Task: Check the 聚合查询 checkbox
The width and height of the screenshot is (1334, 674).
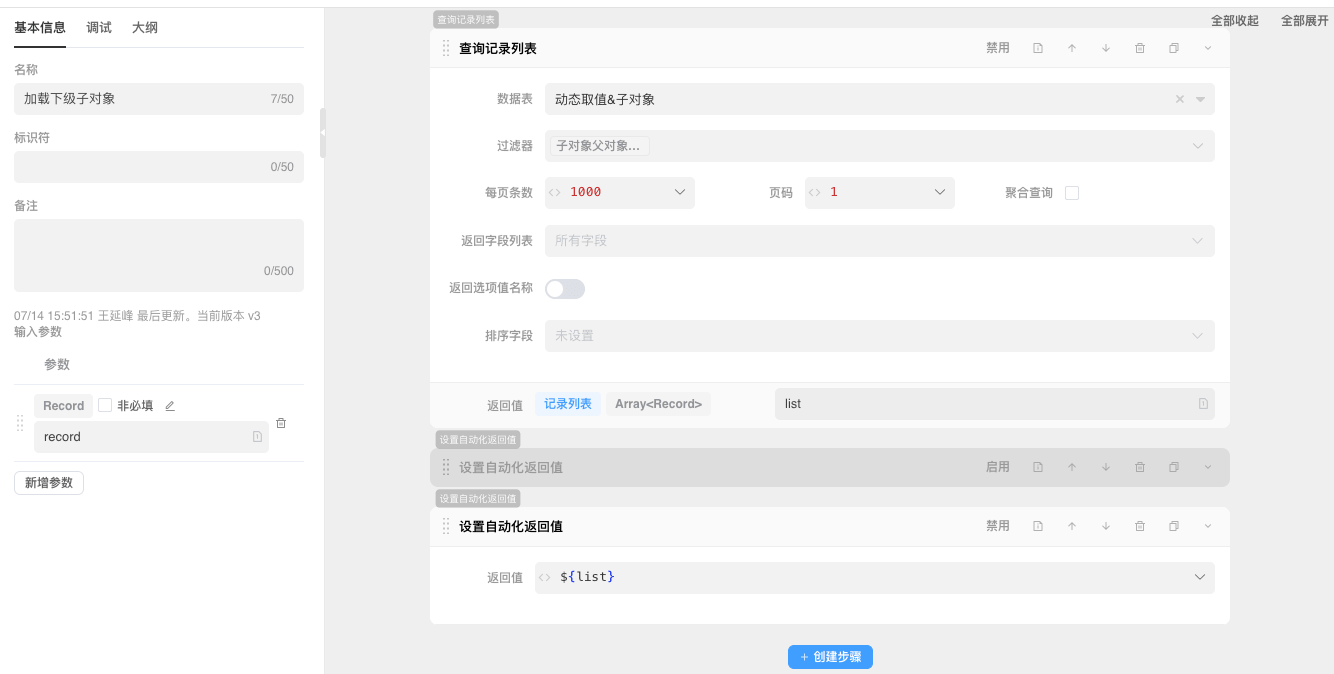Action: [x=1072, y=193]
